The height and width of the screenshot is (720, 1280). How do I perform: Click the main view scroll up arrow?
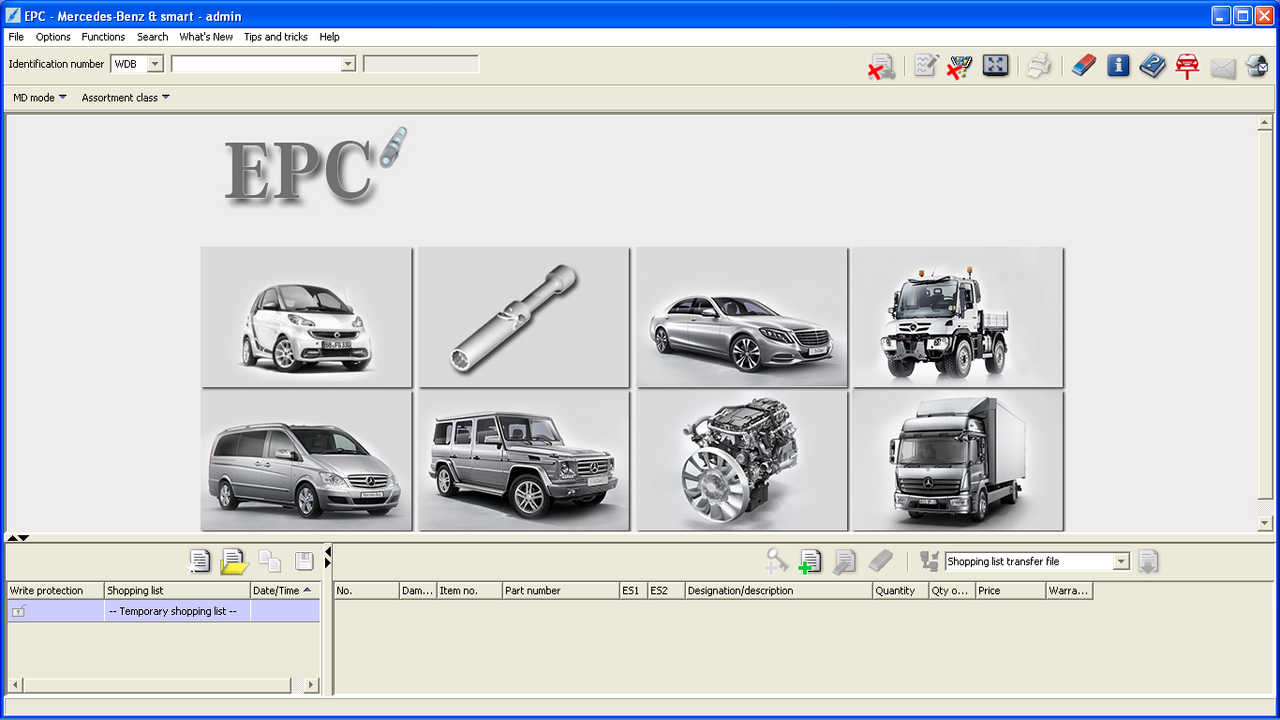(1265, 123)
